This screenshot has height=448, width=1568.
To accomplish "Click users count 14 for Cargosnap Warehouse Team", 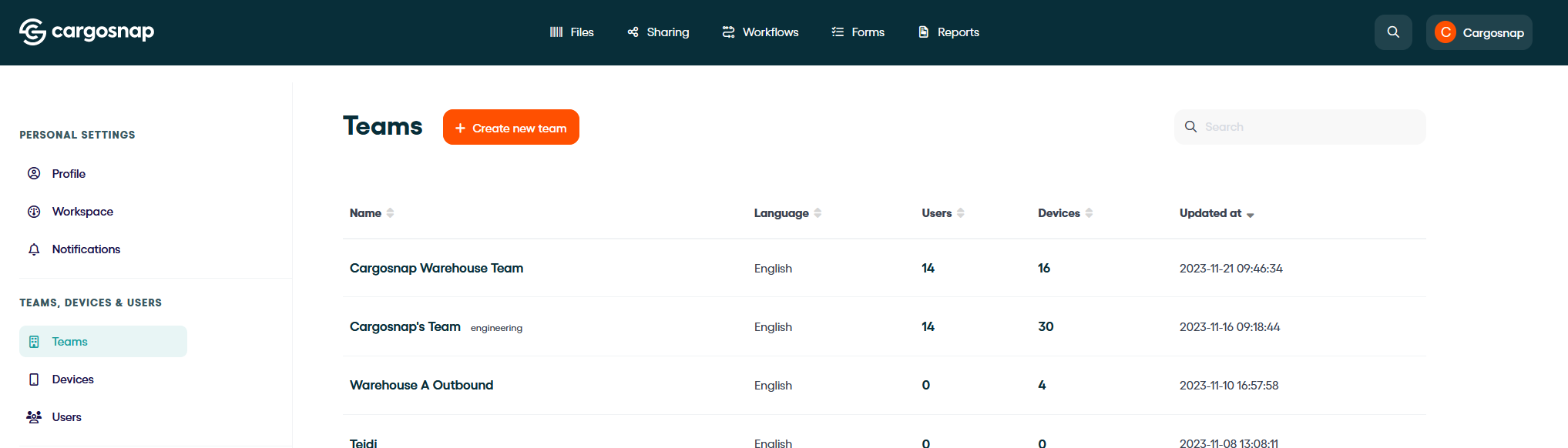I will pos(928,268).
